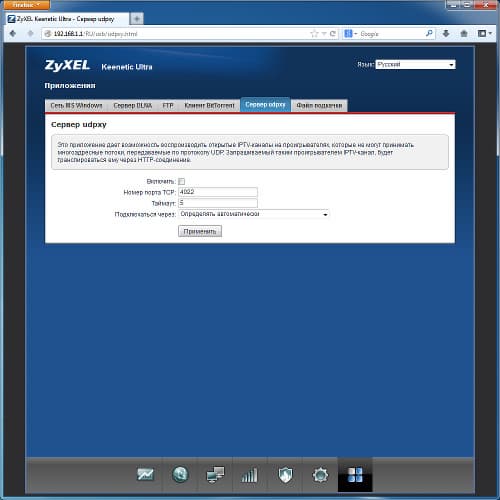Open the applications squares icon

coord(355,474)
